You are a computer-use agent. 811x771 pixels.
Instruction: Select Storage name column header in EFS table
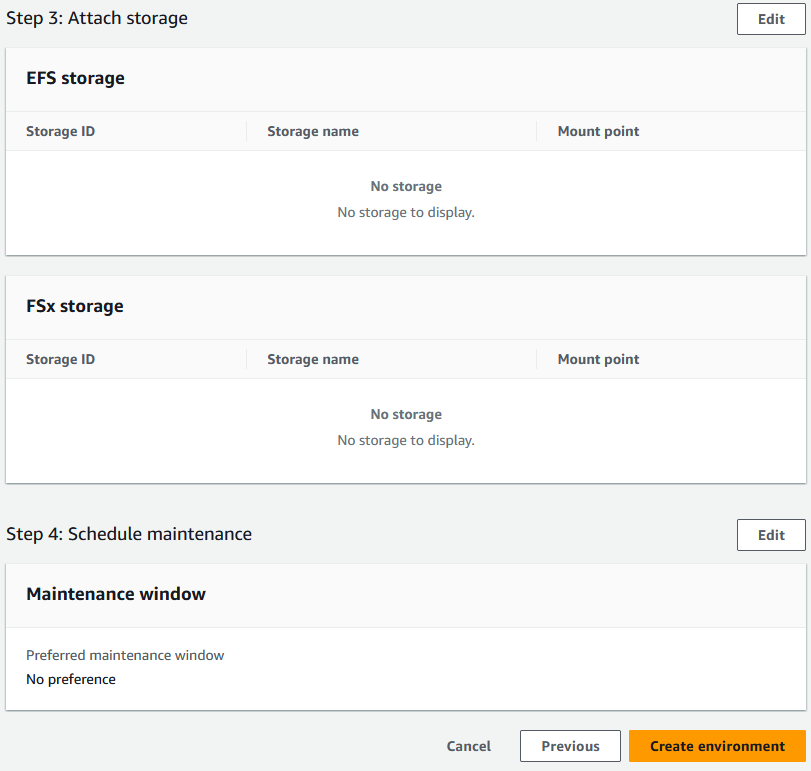(x=313, y=131)
